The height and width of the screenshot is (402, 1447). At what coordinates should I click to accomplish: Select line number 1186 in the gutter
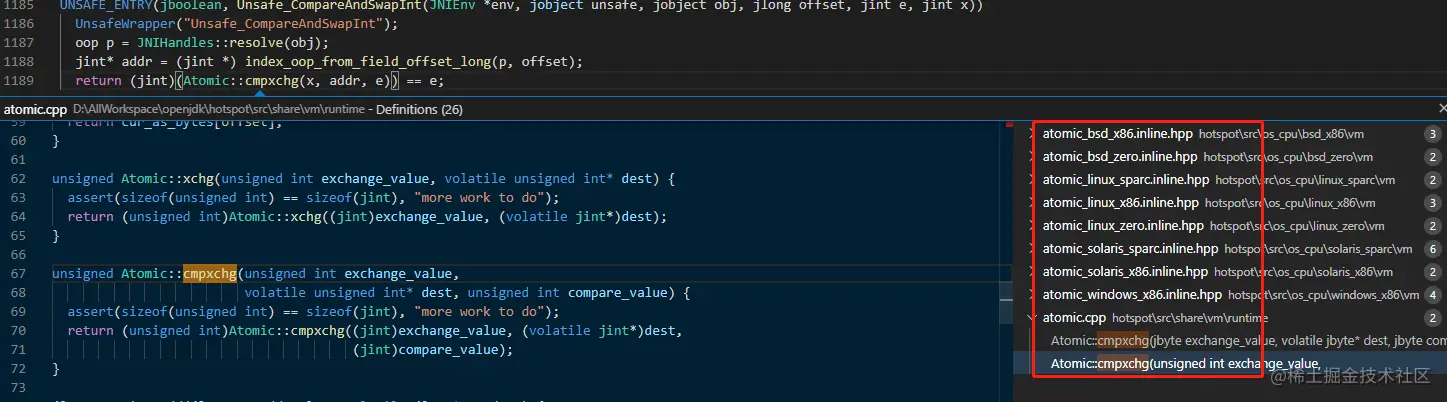(x=19, y=23)
